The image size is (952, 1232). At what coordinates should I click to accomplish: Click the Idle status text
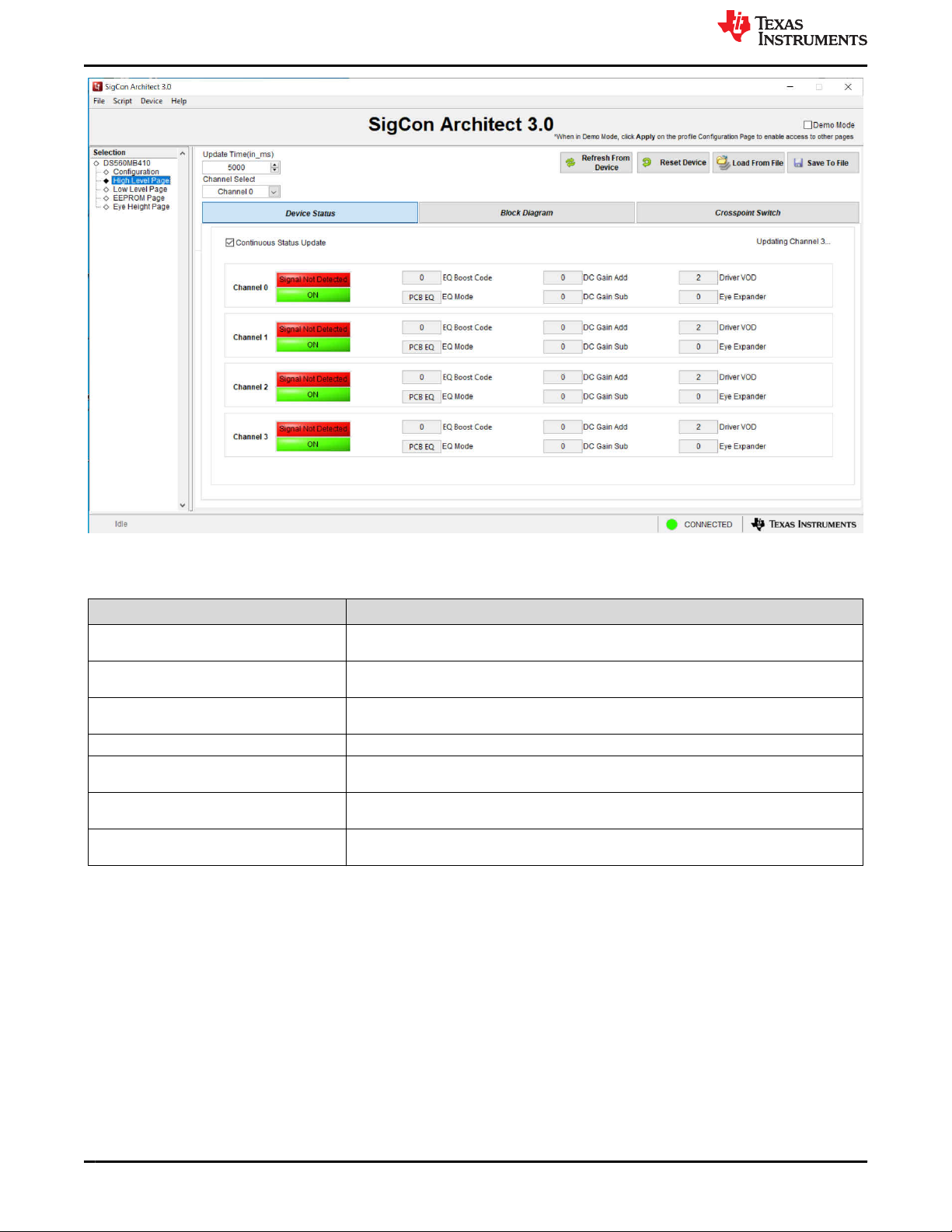tap(121, 524)
